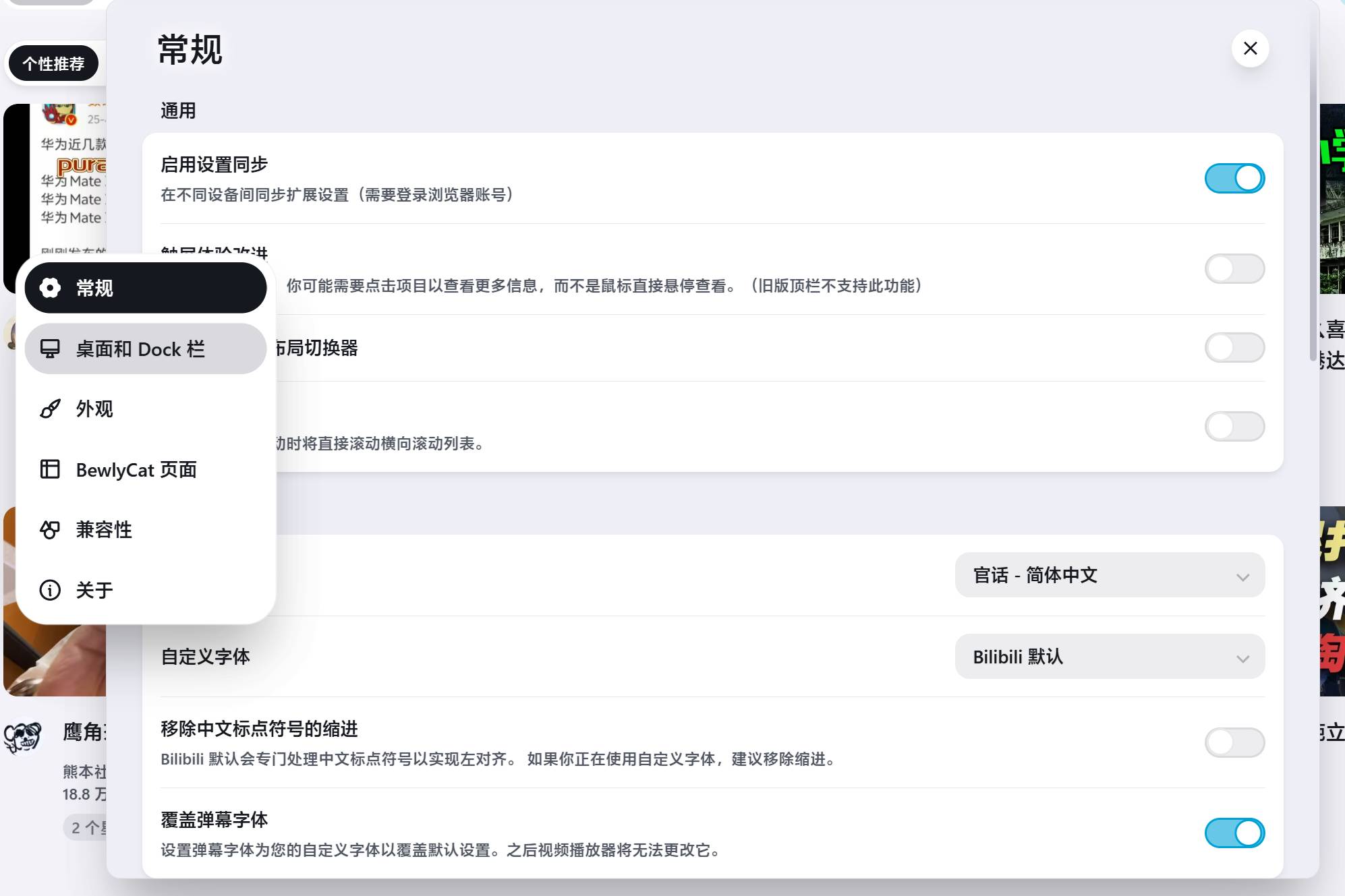Screen dimensions: 1345x896
Task: Open the 鹰角 video uploader avatar
Action: [22, 736]
